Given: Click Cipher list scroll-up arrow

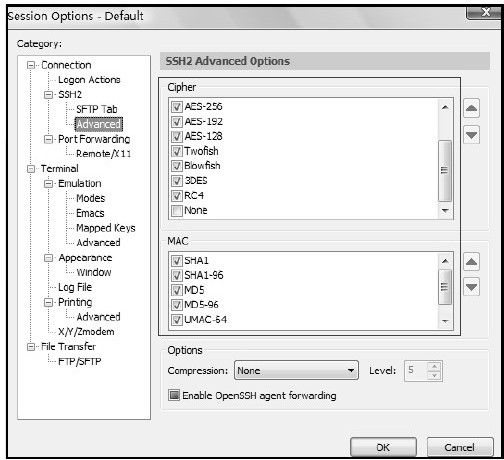Looking at the screenshot, I should point(445,107).
